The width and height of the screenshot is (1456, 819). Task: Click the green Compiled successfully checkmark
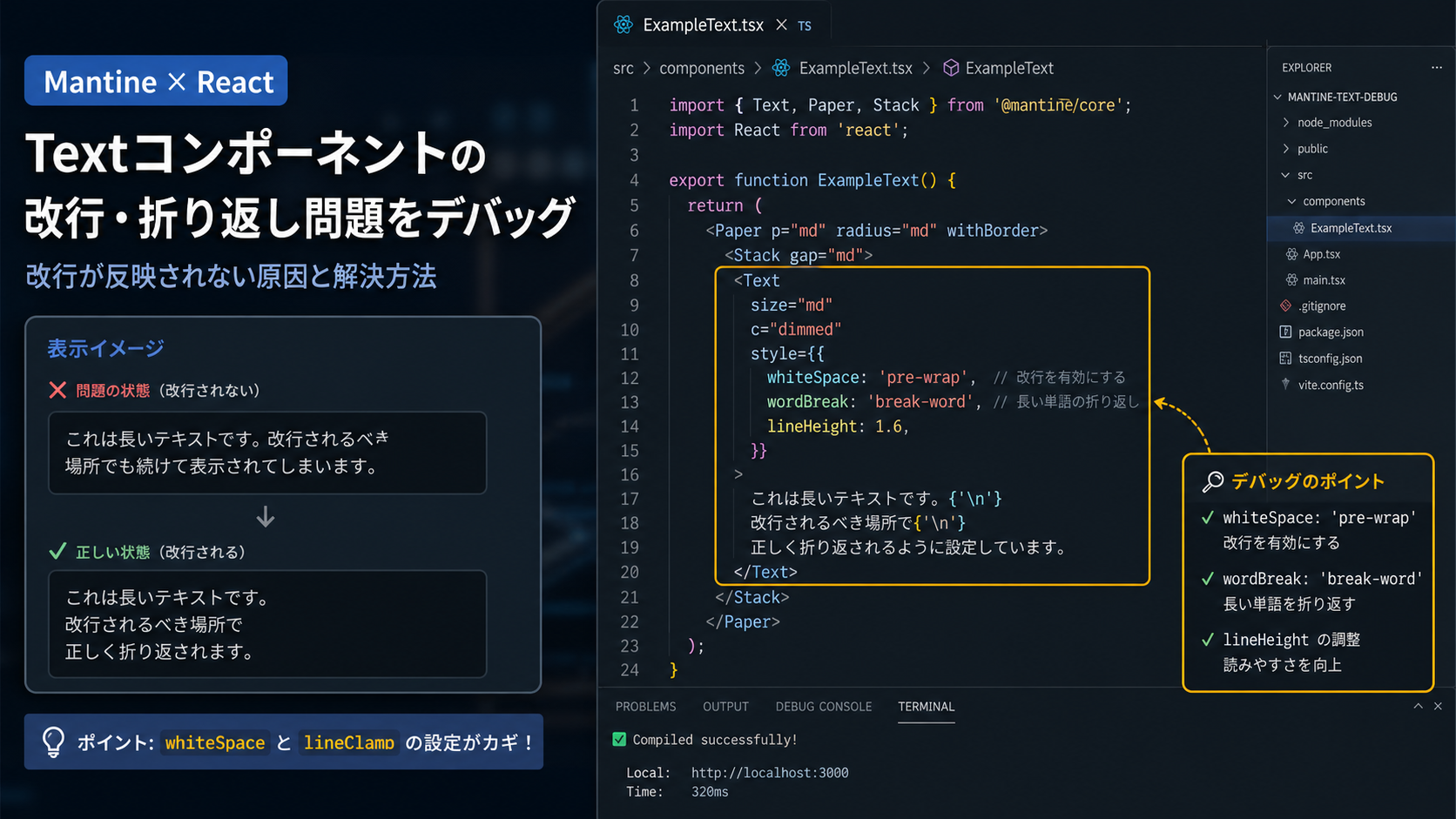pos(619,739)
